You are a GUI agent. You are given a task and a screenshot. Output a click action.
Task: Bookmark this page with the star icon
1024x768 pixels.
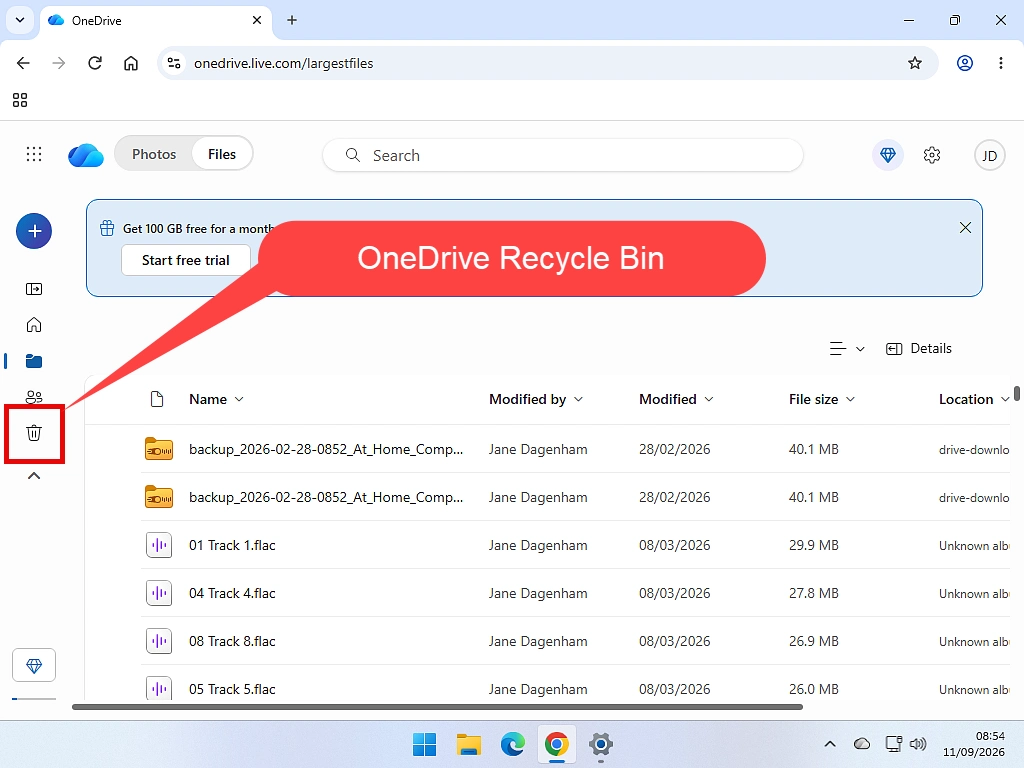click(915, 63)
